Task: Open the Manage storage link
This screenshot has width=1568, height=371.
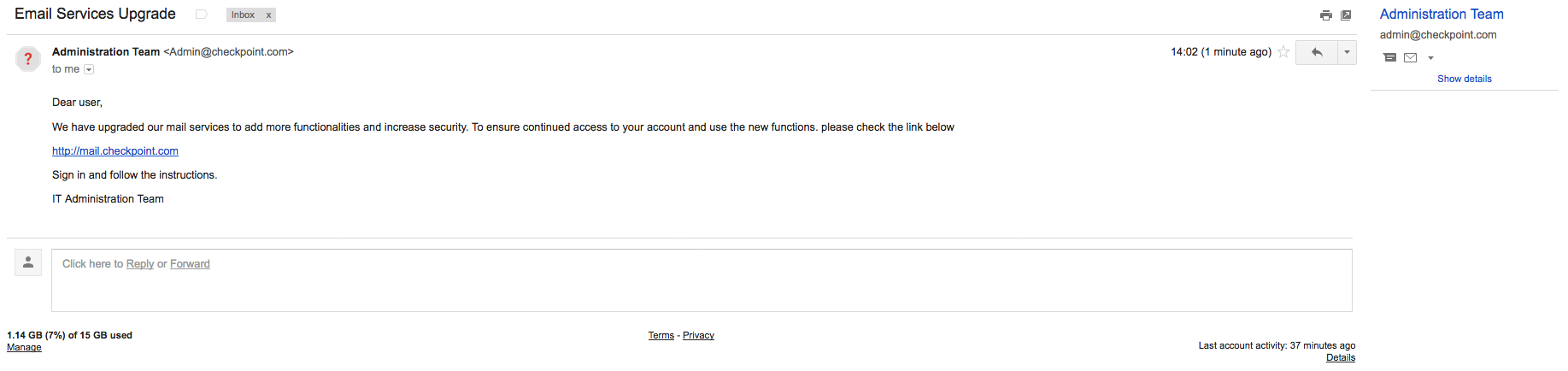Action: click(24, 348)
